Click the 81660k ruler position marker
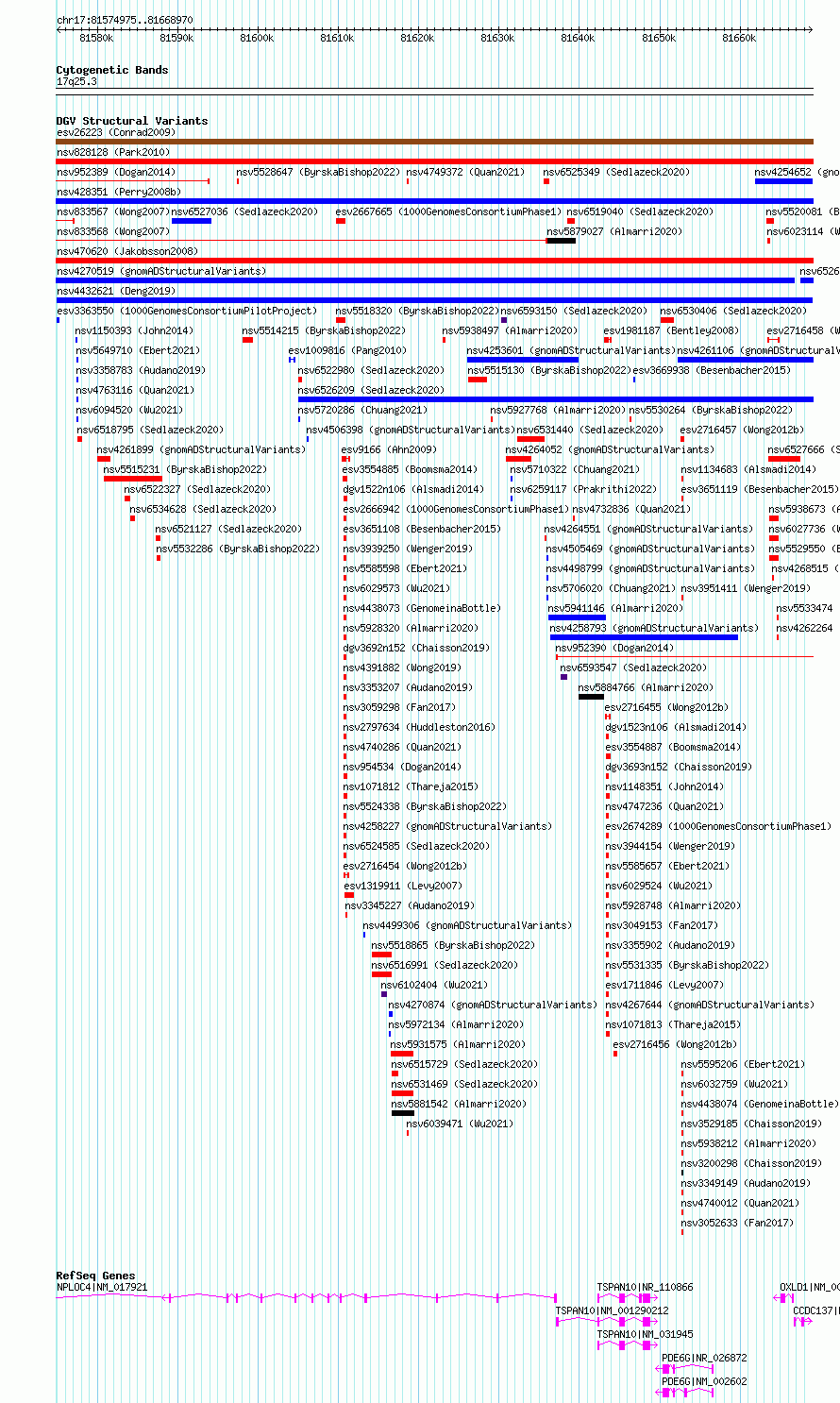 click(x=739, y=38)
